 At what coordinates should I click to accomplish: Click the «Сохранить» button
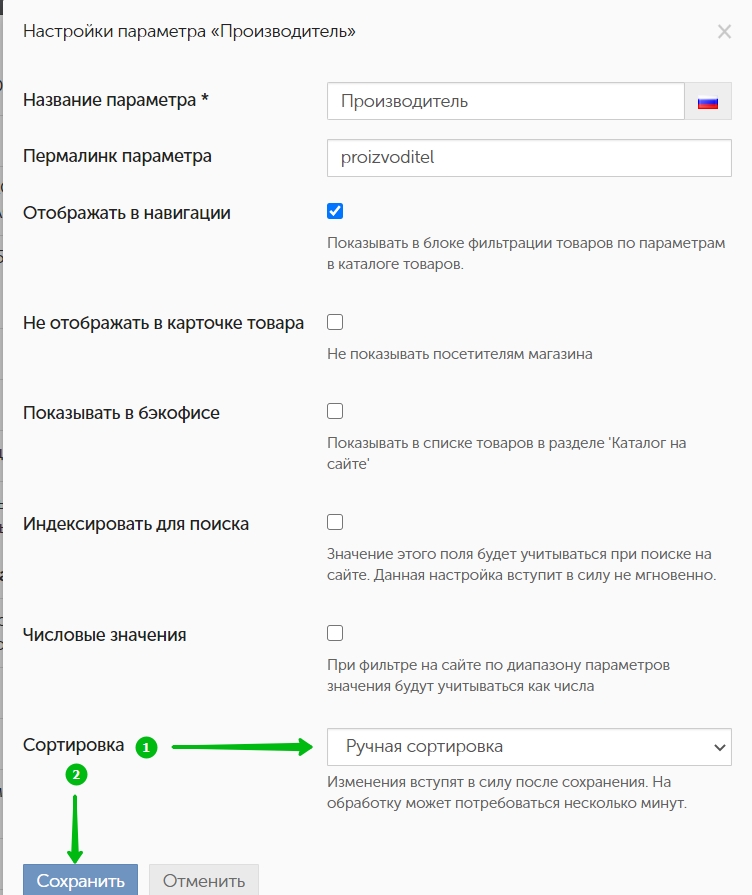pyautogui.click(x=81, y=880)
